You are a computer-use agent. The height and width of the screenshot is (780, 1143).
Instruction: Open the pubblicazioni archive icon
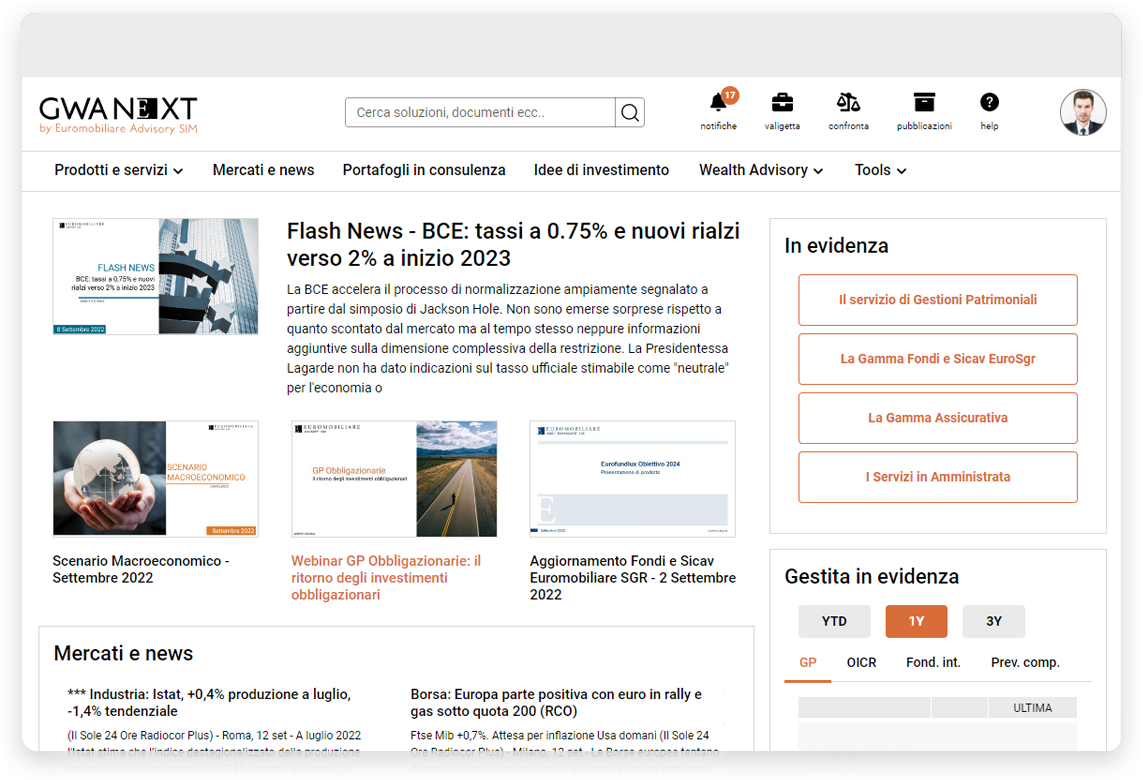pyautogui.click(x=924, y=102)
